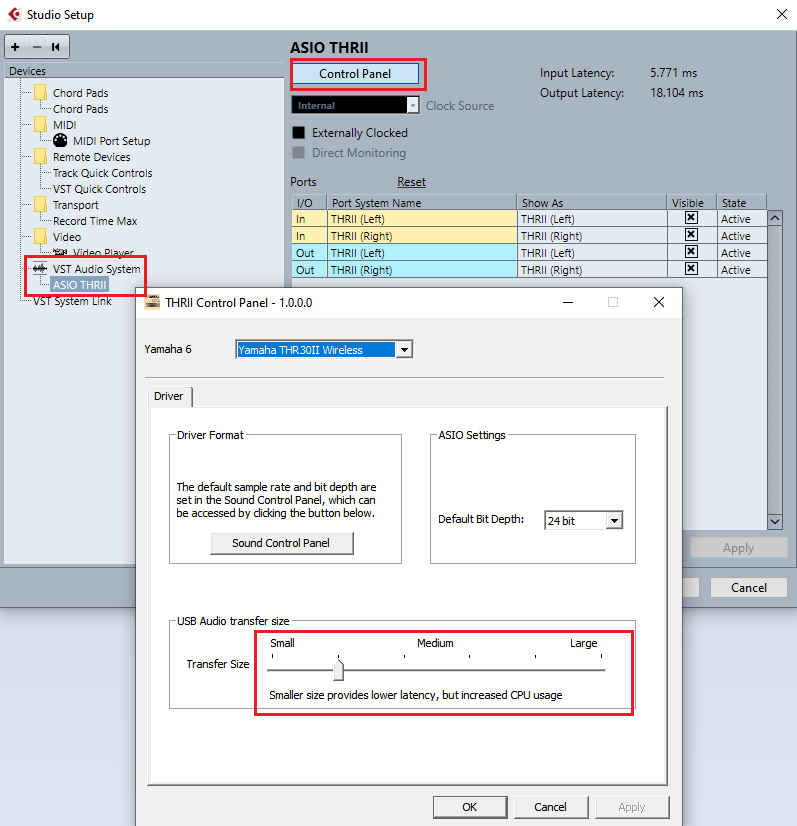Click Show As cell for In THRII (Left)
797x826 pixels.
(x=592, y=219)
